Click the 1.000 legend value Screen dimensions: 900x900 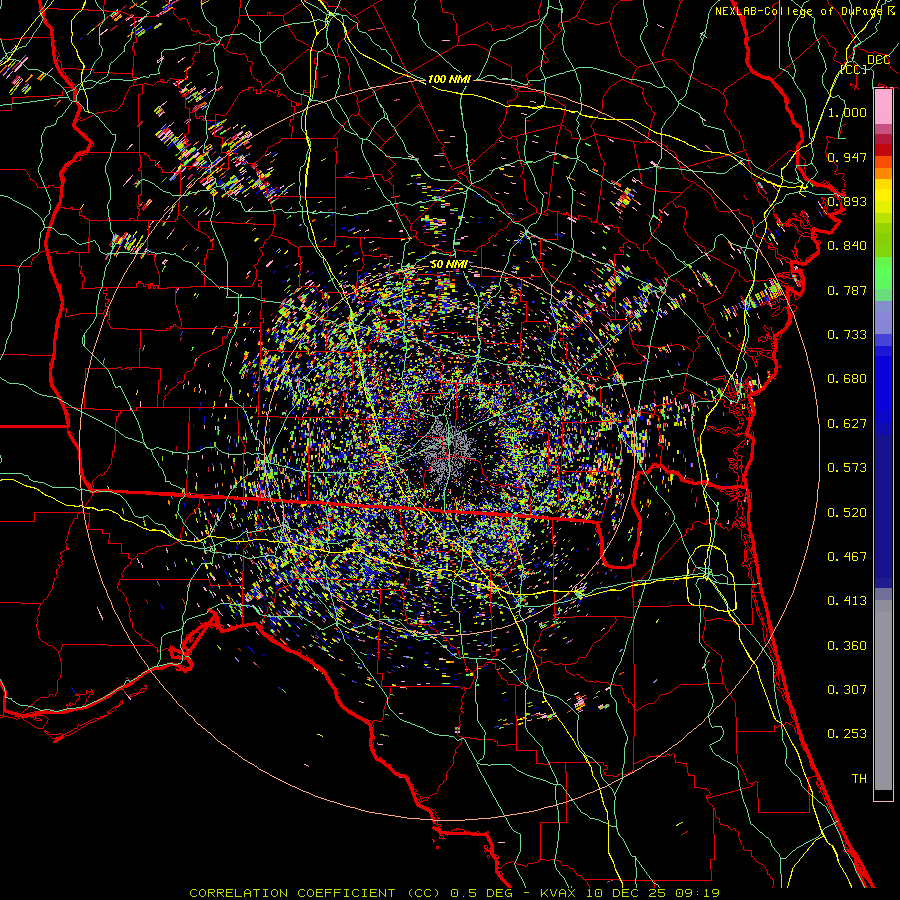tap(847, 112)
